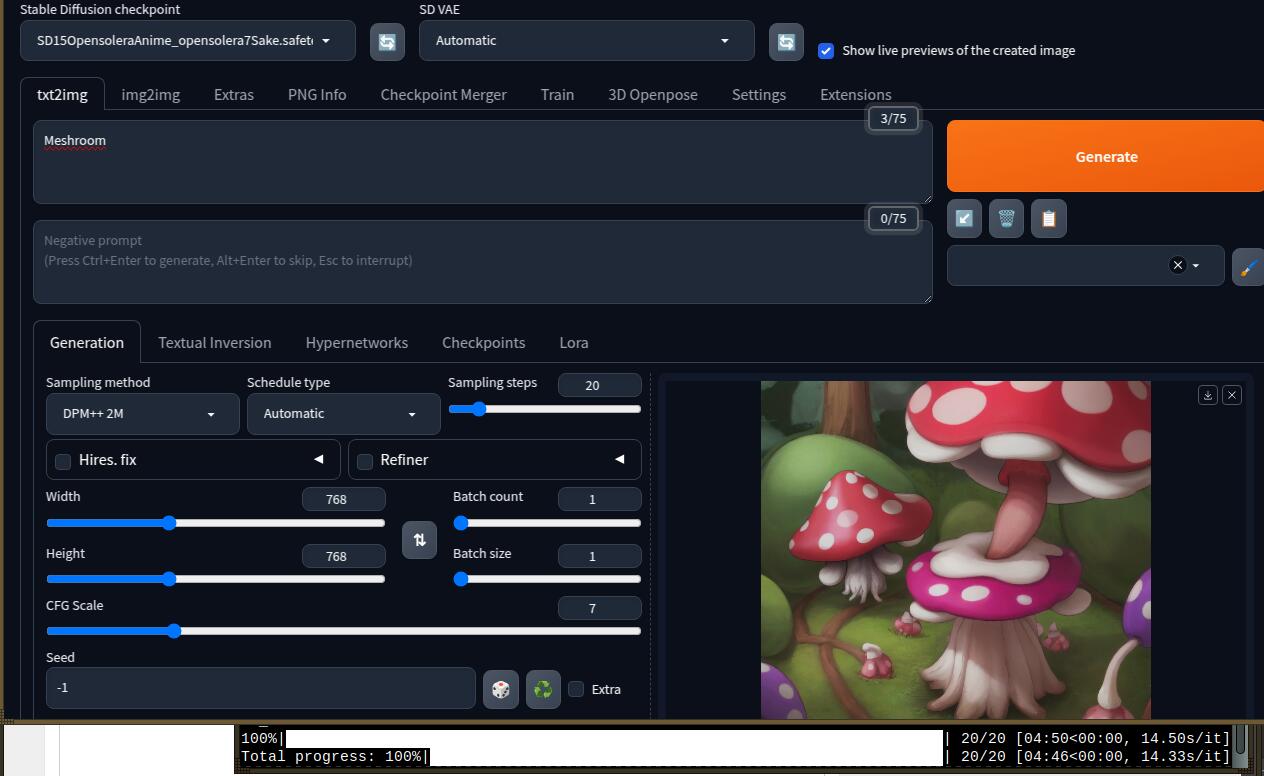Click the Width number field
The image size is (1264, 776).
pyautogui.click(x=343, y=499)
